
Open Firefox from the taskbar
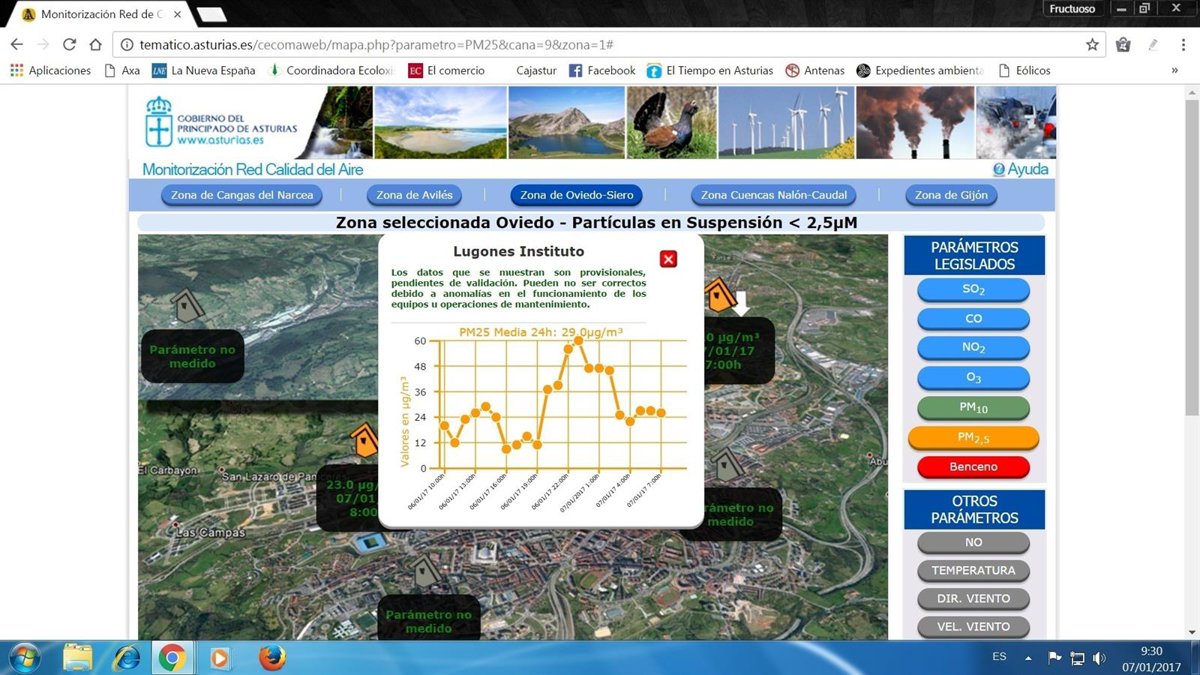coord(271,658)
